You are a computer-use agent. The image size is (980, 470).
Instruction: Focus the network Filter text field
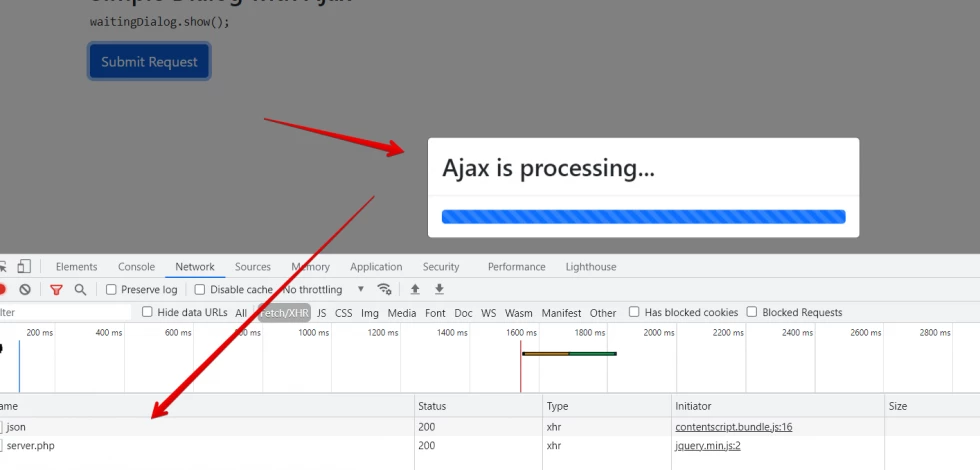(x=66, y=312)
